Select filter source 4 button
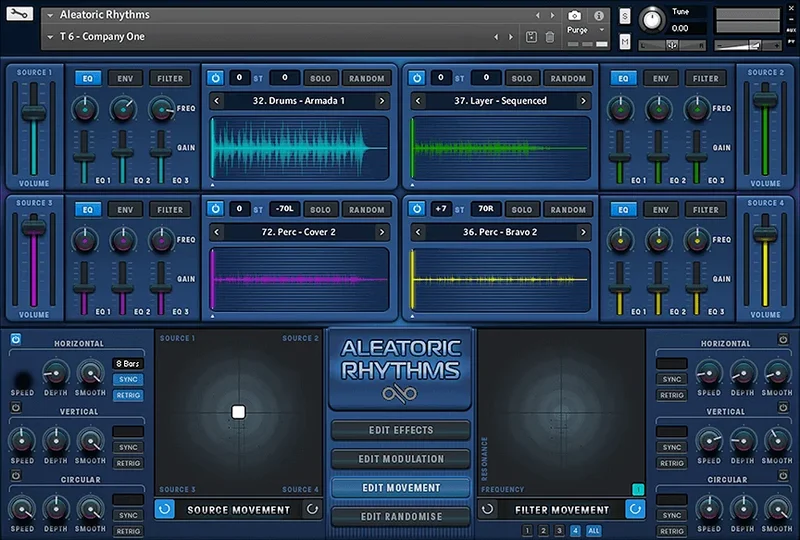 coord(575,531)
